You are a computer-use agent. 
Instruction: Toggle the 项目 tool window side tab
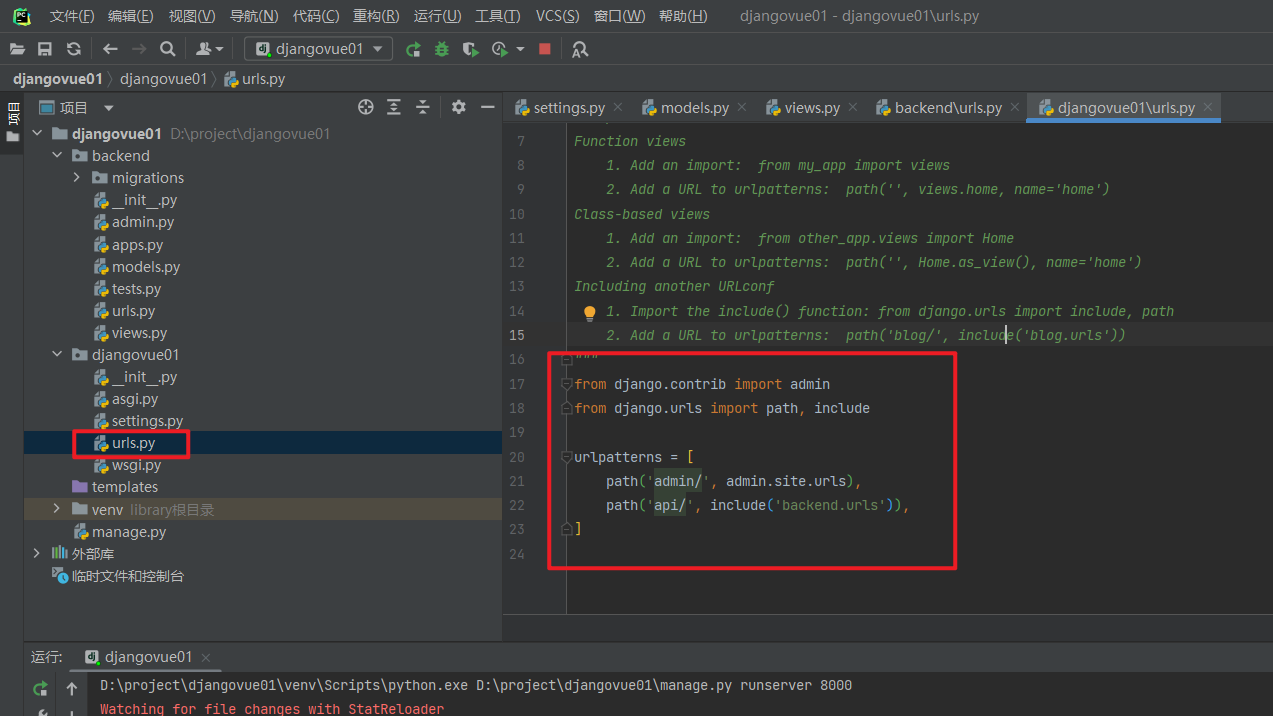pos(13,111)
